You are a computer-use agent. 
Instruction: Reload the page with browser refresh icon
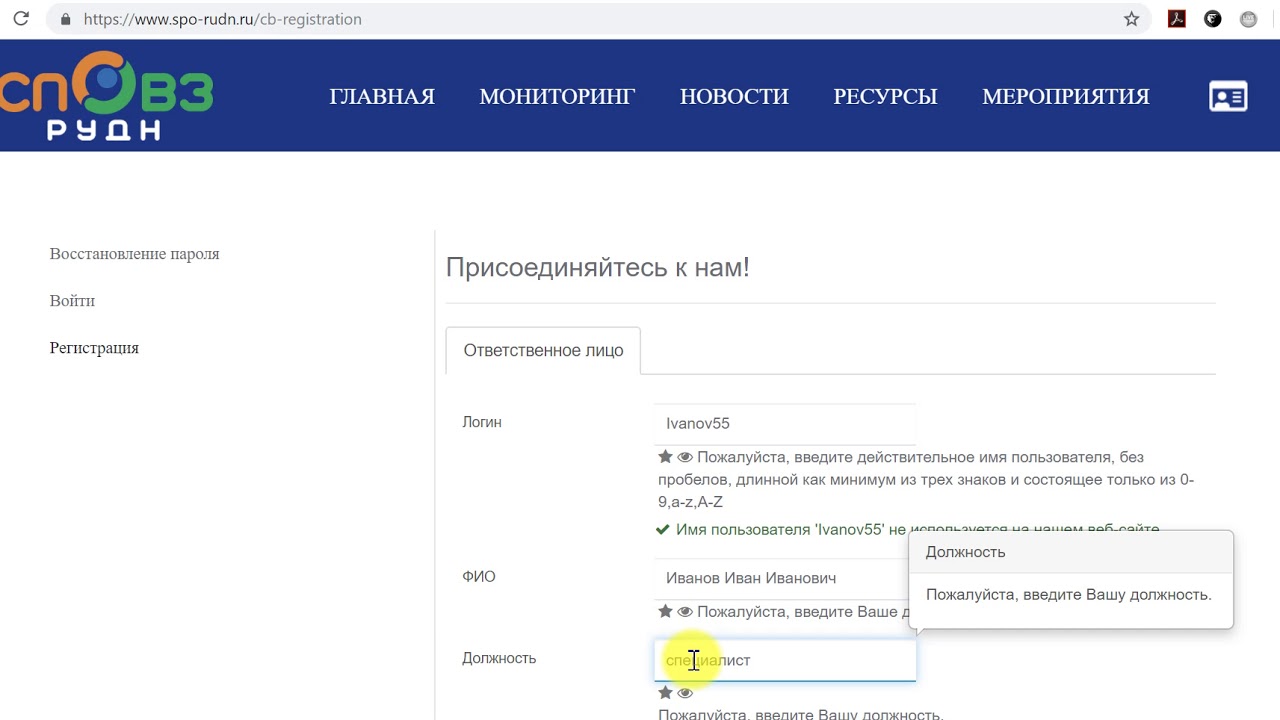pos(20,19)
